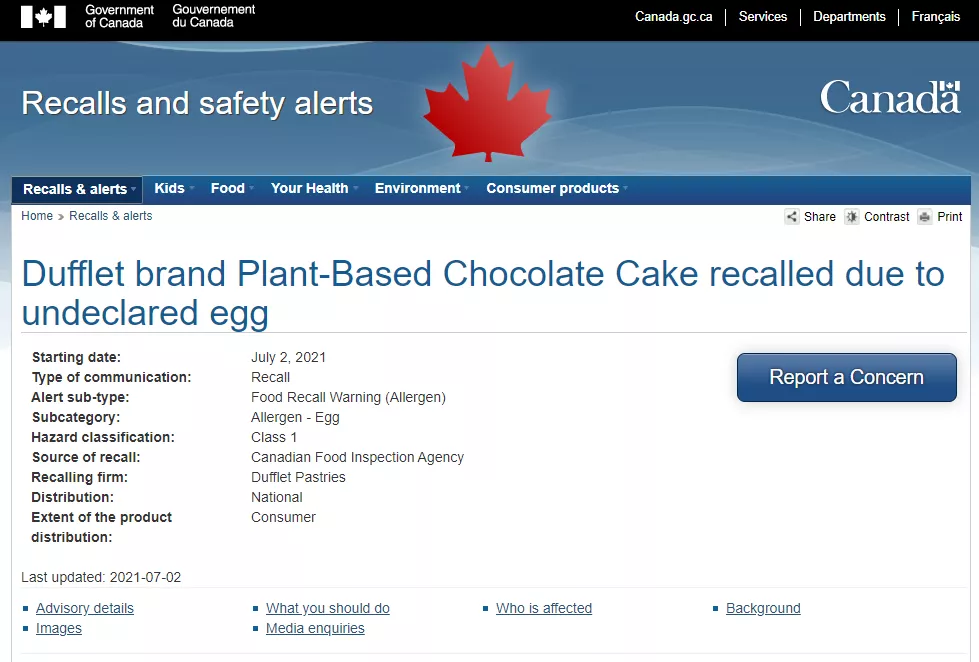Click the Share icon
Screen dimensions: 979x662
pyautogui.click(x=792, y=217)
